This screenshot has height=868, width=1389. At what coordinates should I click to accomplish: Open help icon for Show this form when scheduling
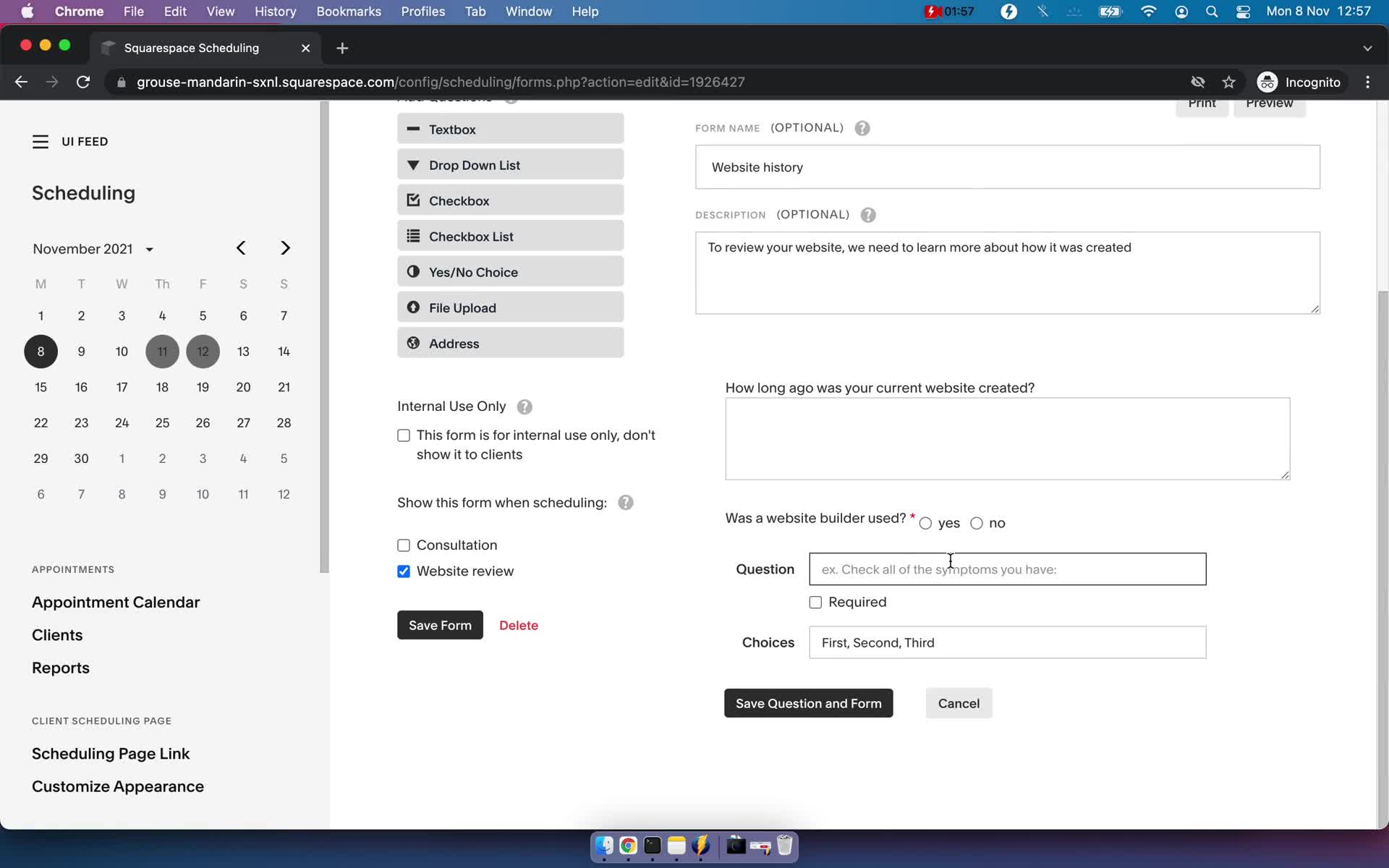626,503
